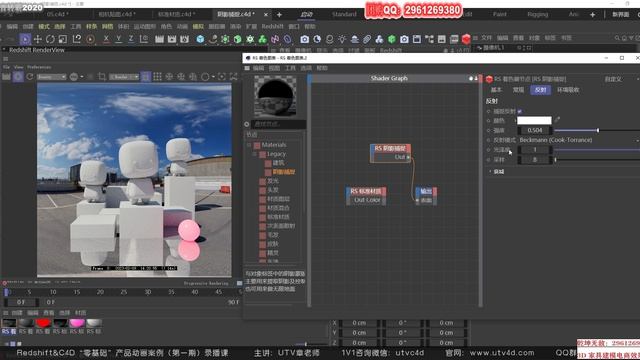Viewport: 640px width, 360px height.
Task: Click the eyedropper beside color swatch
Action: coord(557,120)
